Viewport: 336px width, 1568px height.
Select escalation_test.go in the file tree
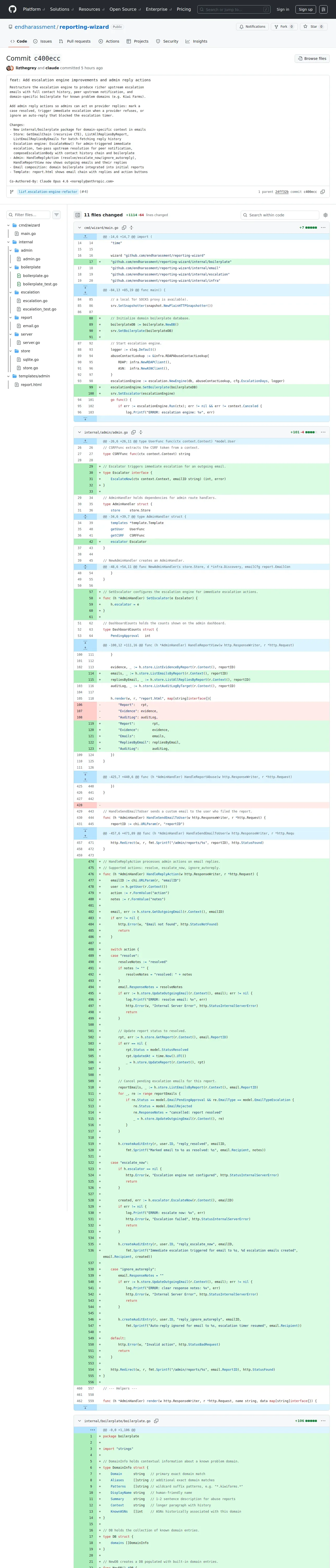(x=40, y=309)
